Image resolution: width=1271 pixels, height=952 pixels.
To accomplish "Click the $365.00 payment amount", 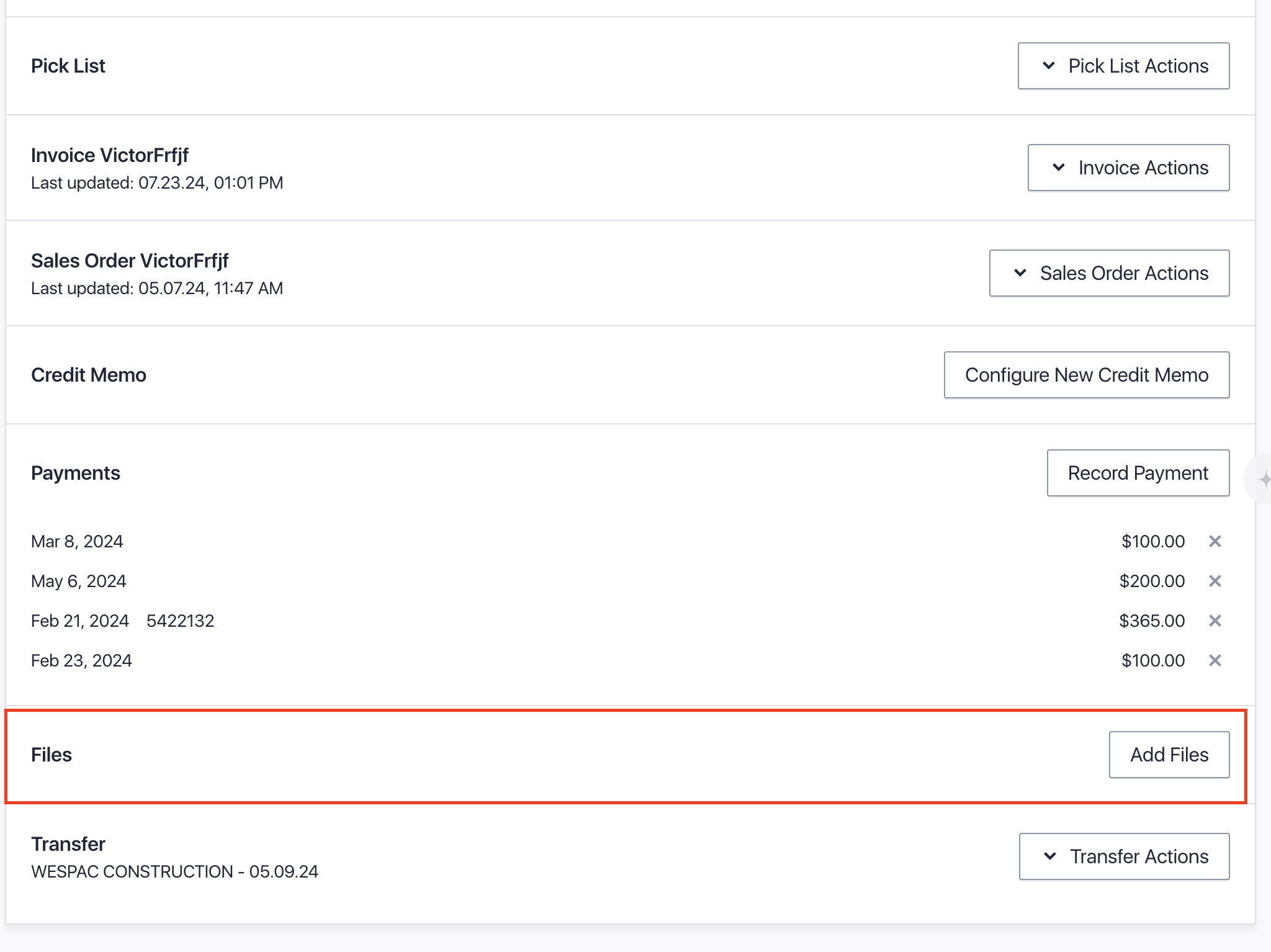I will [1152, 621].
